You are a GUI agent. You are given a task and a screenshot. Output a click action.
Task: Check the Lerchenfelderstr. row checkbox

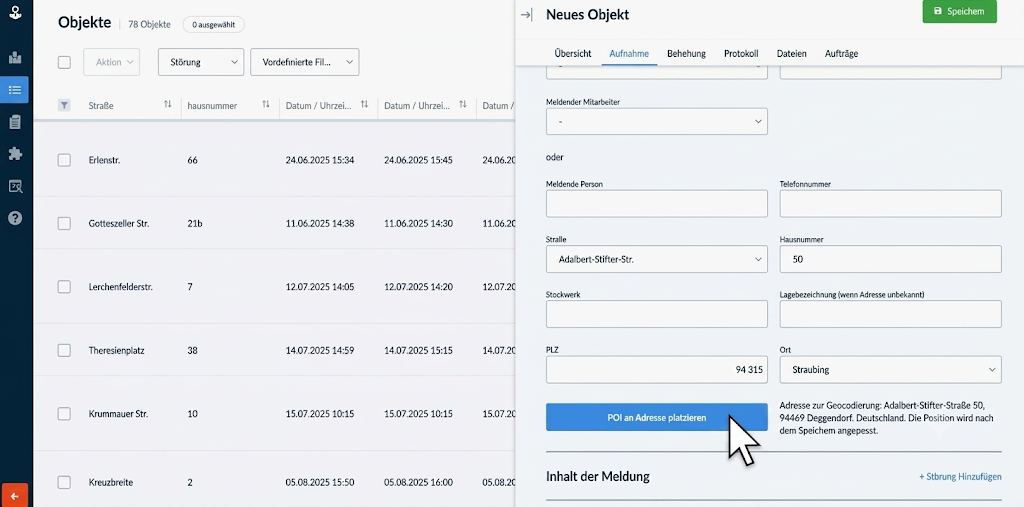point(64,287)
